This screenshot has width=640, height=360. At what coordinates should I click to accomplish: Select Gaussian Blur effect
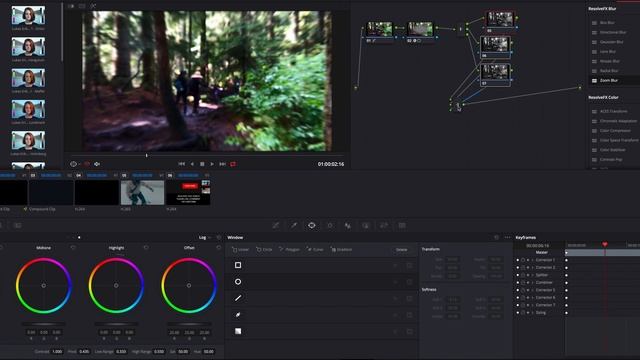612,42
